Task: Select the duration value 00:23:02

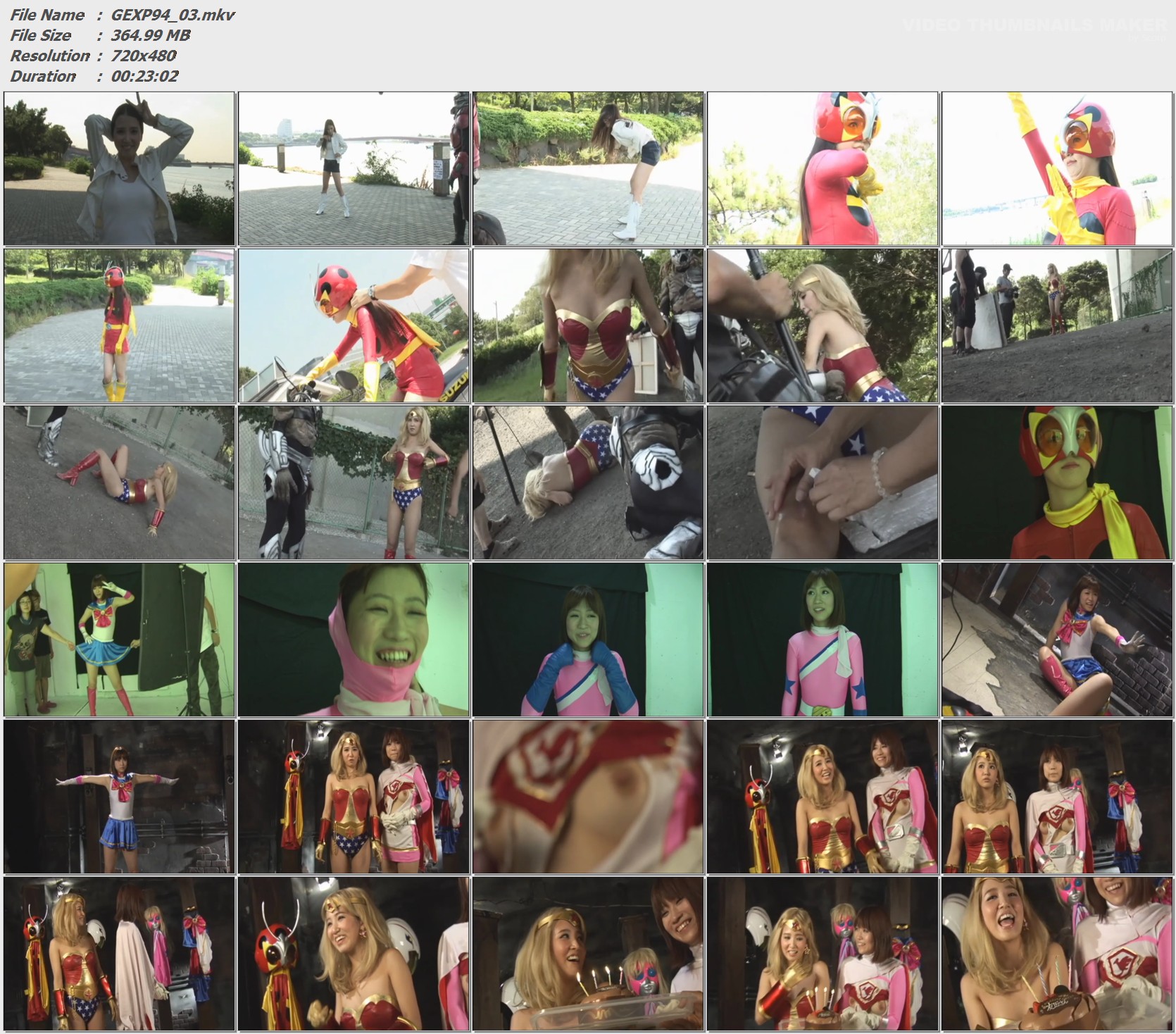Action: pos(145,76)
